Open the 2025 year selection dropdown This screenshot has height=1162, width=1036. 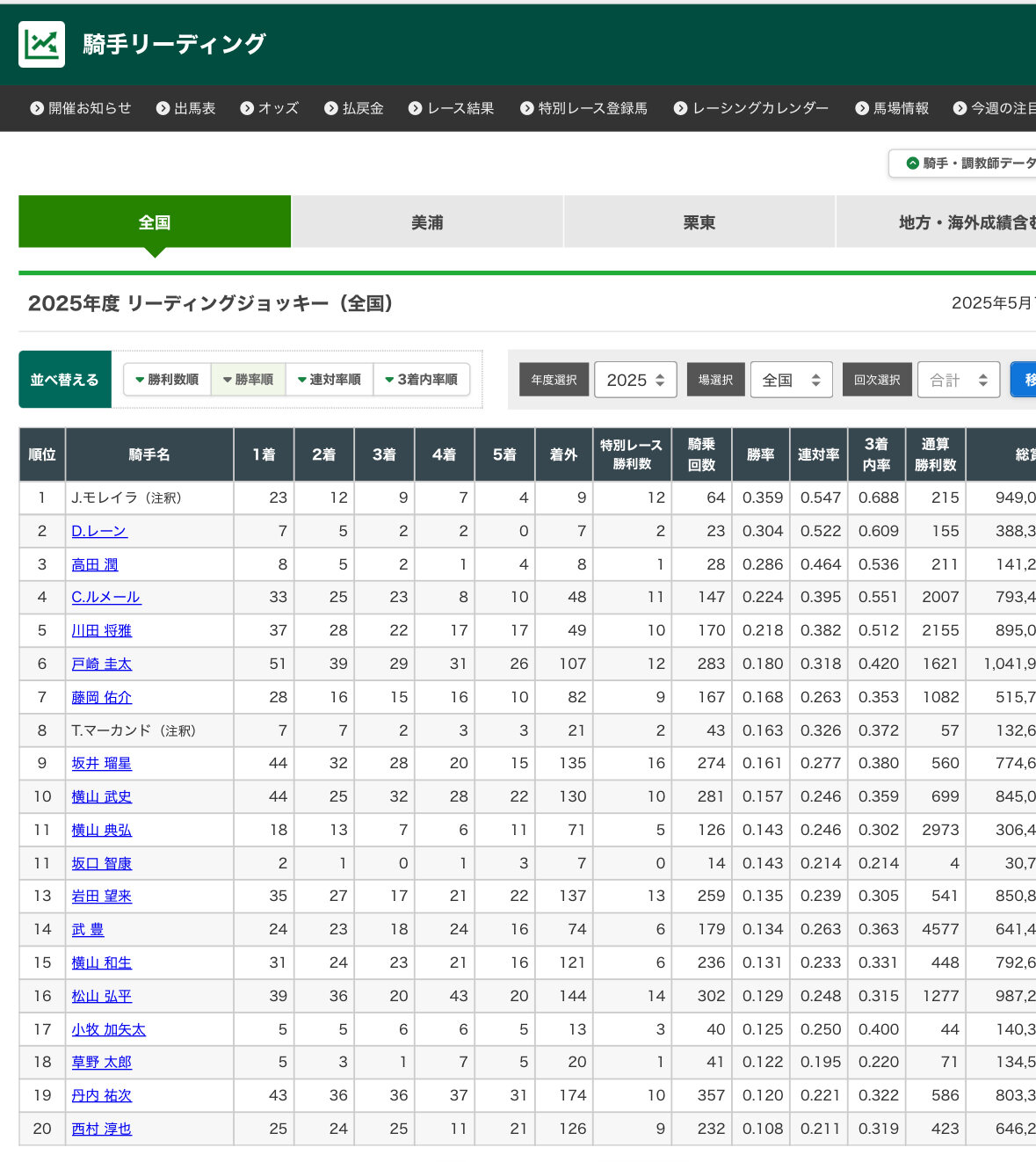(x=635, y=380)
